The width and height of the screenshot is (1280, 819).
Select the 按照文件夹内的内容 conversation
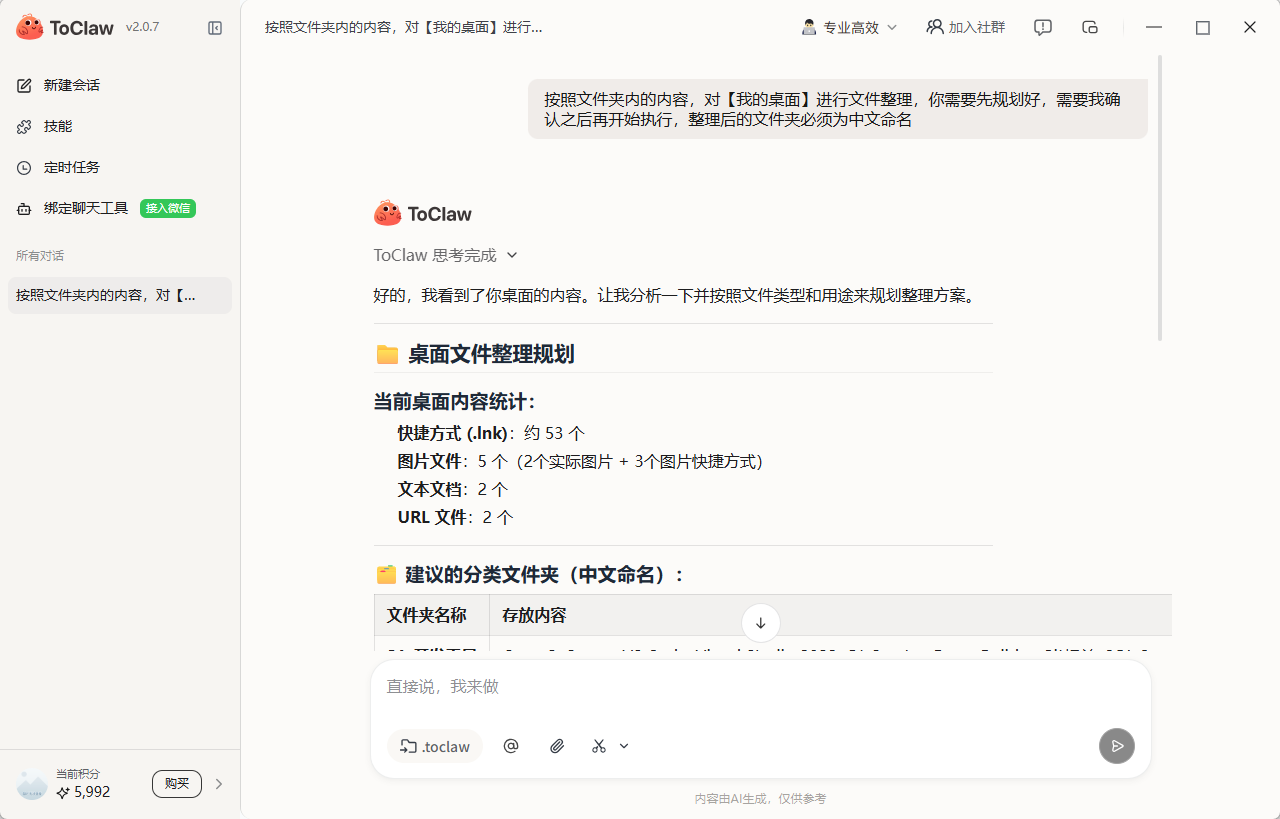tap(119, 295)
